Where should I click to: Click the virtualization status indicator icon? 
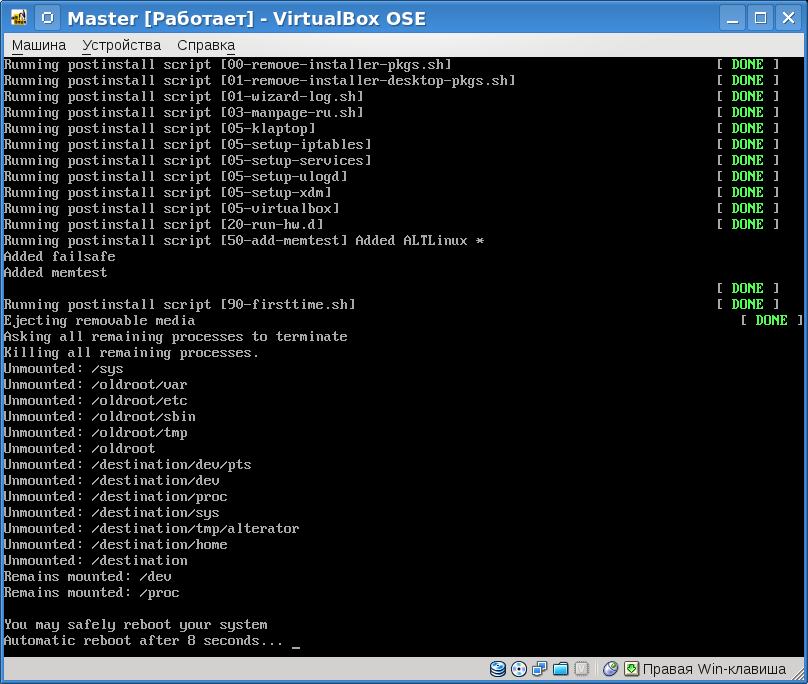click(582, 669)
